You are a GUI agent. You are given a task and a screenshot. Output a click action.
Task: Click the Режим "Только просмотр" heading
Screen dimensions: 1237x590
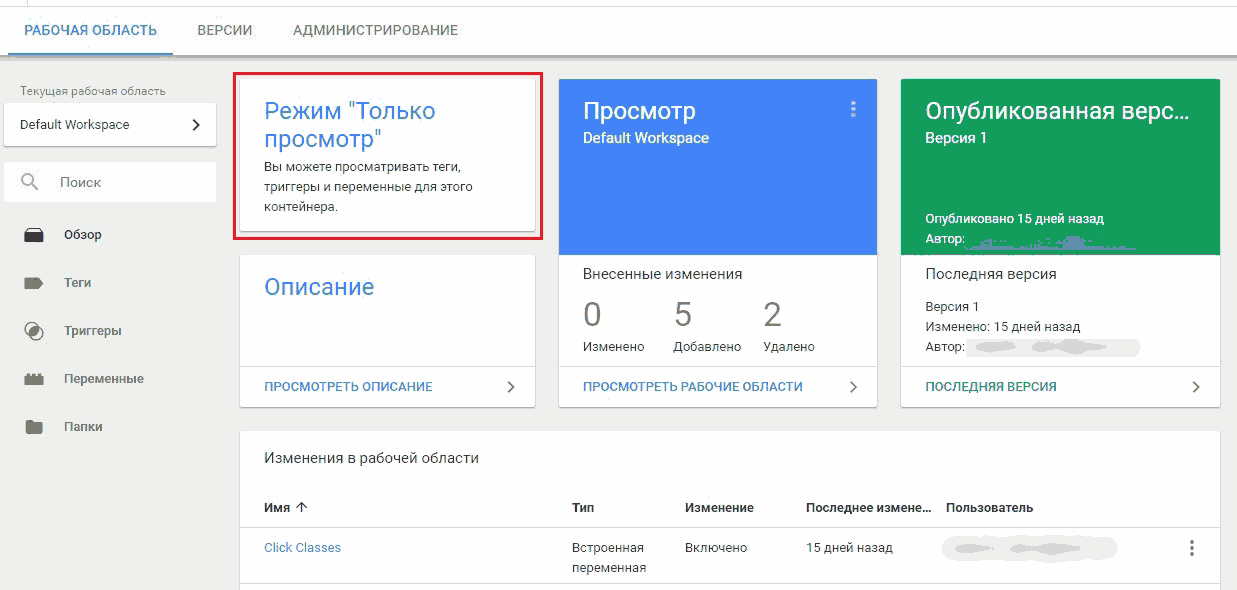tap(350, 125)
